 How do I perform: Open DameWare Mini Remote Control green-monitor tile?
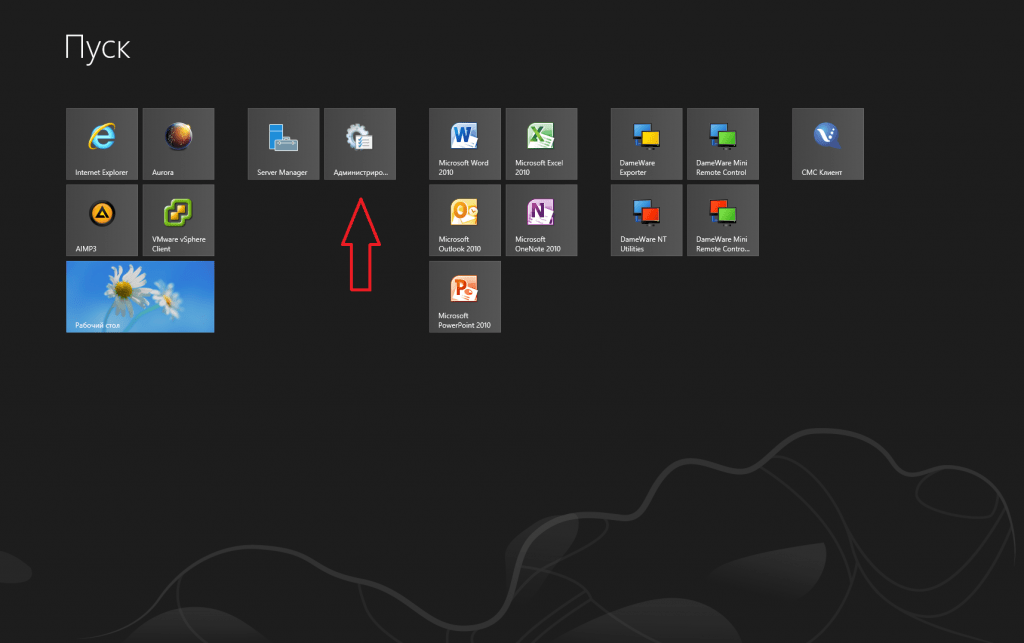[x=723, y=144]
